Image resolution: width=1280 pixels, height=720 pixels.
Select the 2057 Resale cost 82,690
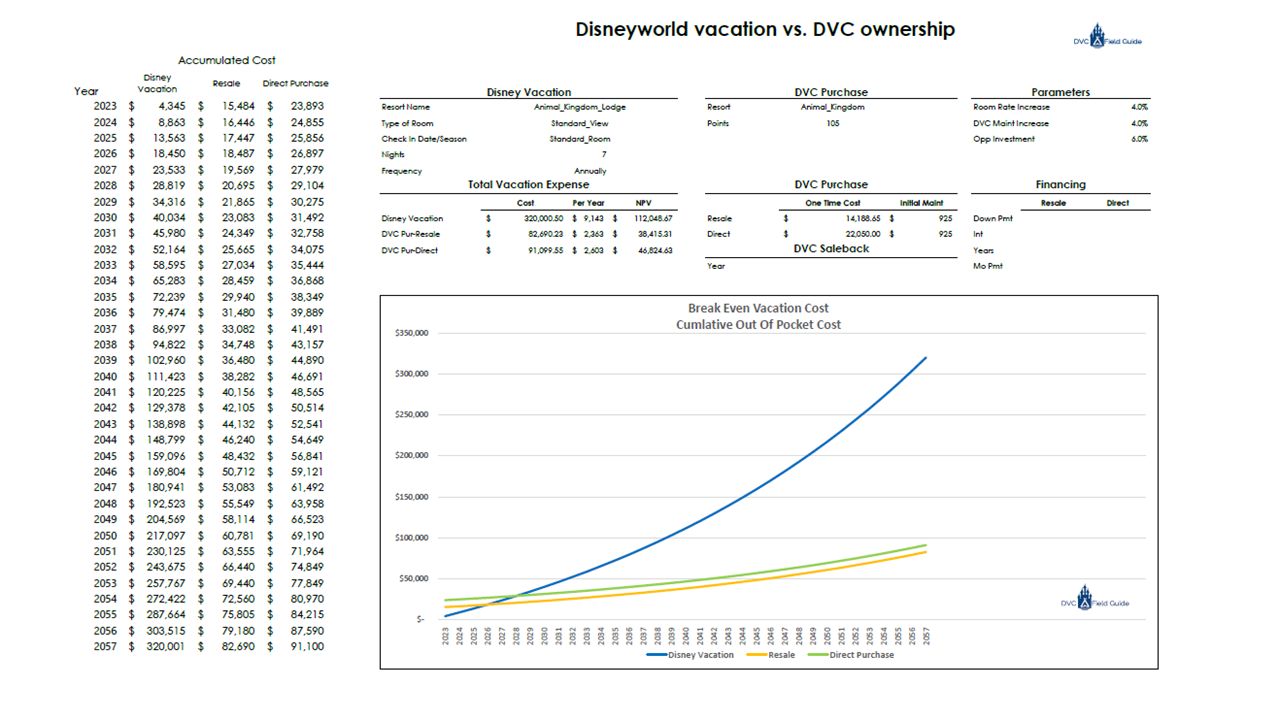239,647
